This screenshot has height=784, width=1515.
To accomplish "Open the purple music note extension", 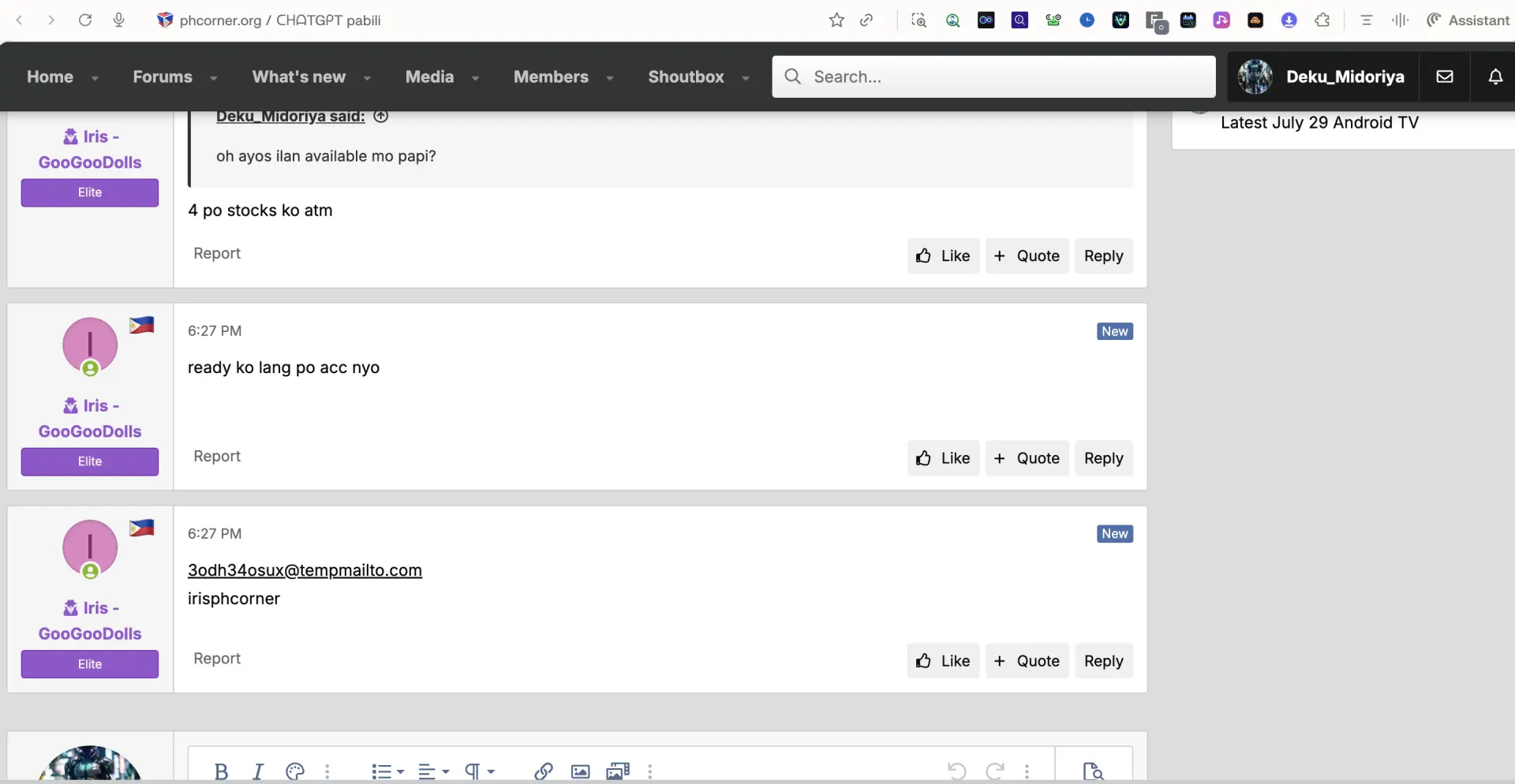I will (1221, 20).
